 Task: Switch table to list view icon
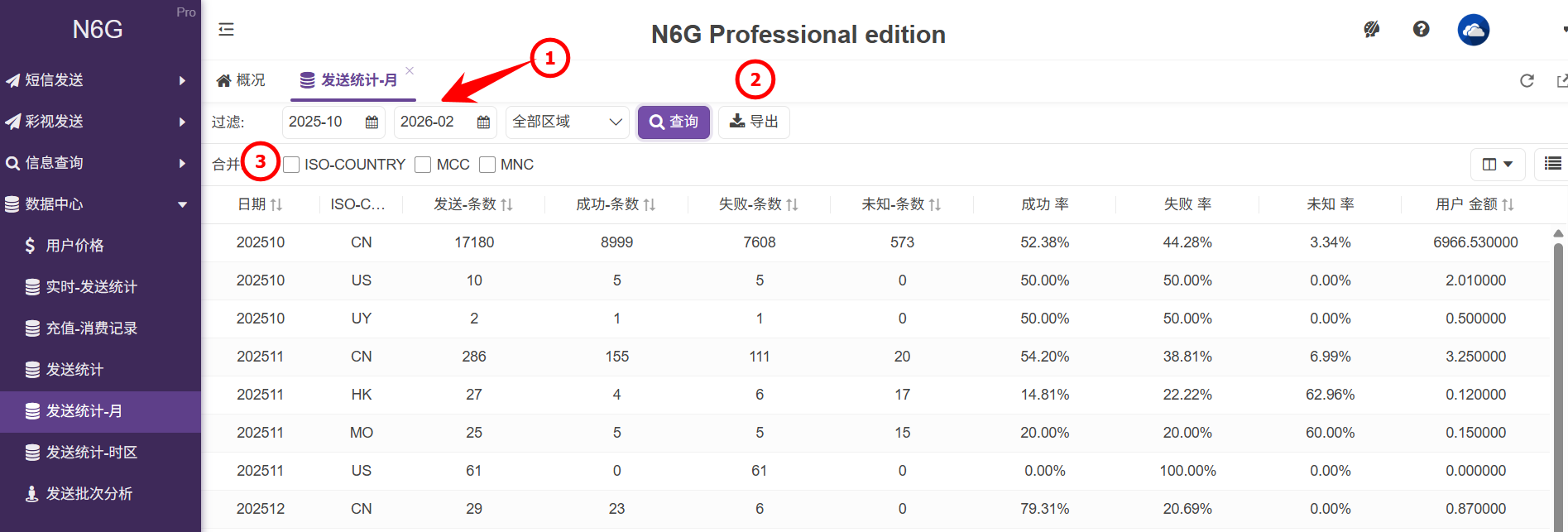point(1552,164)
